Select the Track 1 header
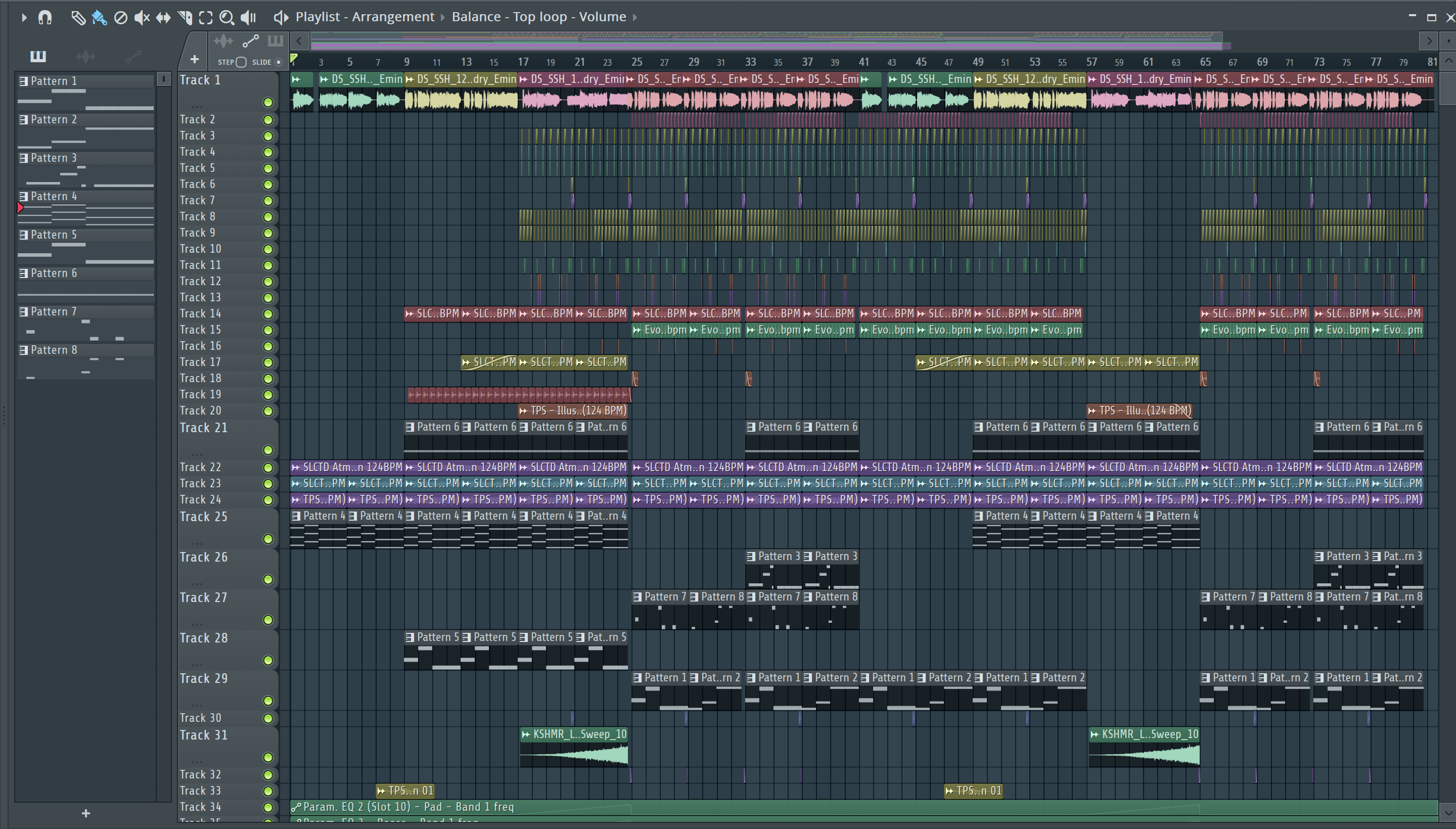 [x=228, y=91]
